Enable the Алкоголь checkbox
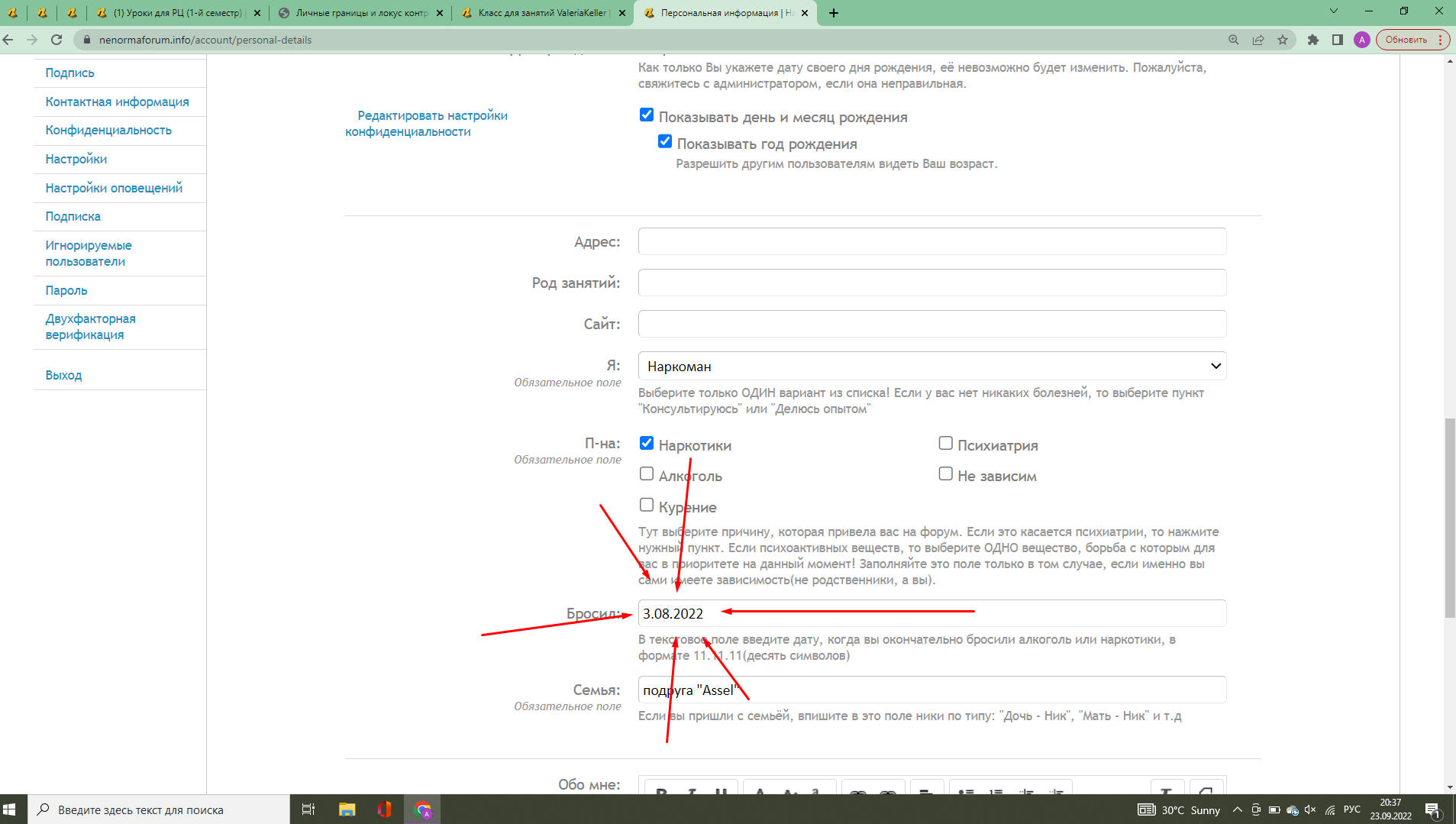1456x824 pixels. (647, 474)
